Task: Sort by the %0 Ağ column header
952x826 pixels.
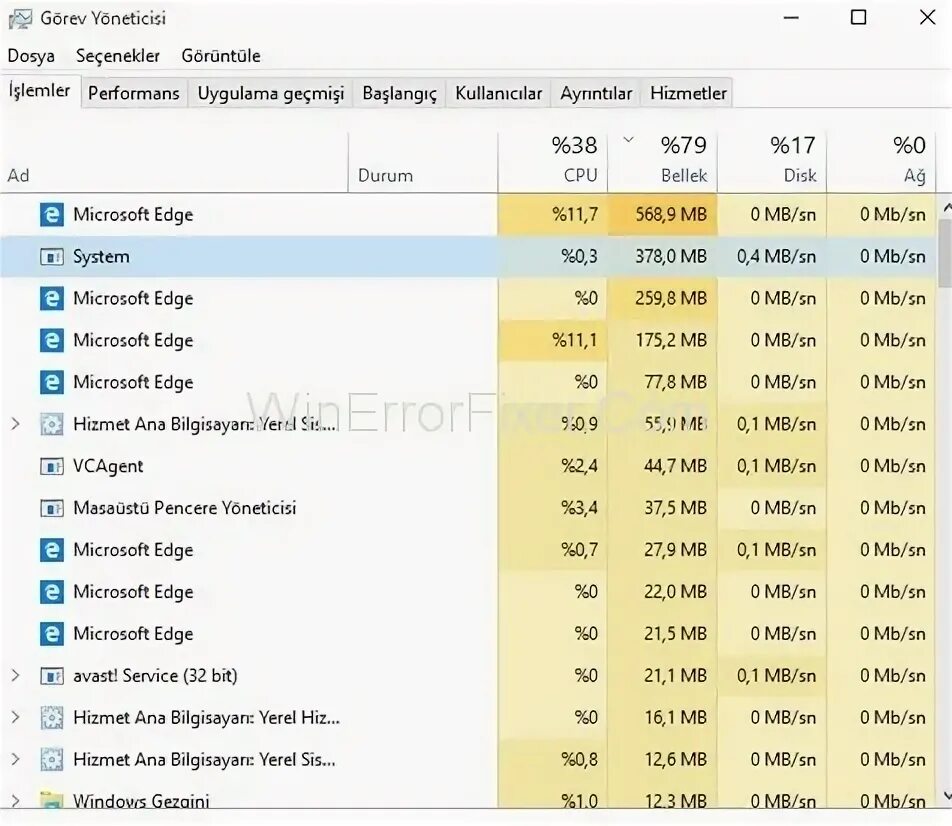Action: coord(881,163)
